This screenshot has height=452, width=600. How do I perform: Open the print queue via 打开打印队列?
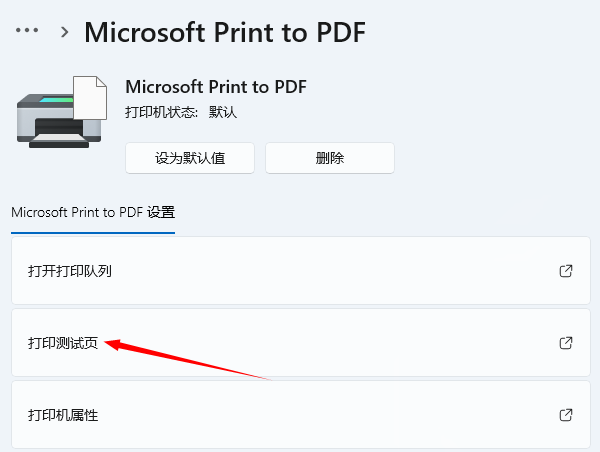coord(301,271)
